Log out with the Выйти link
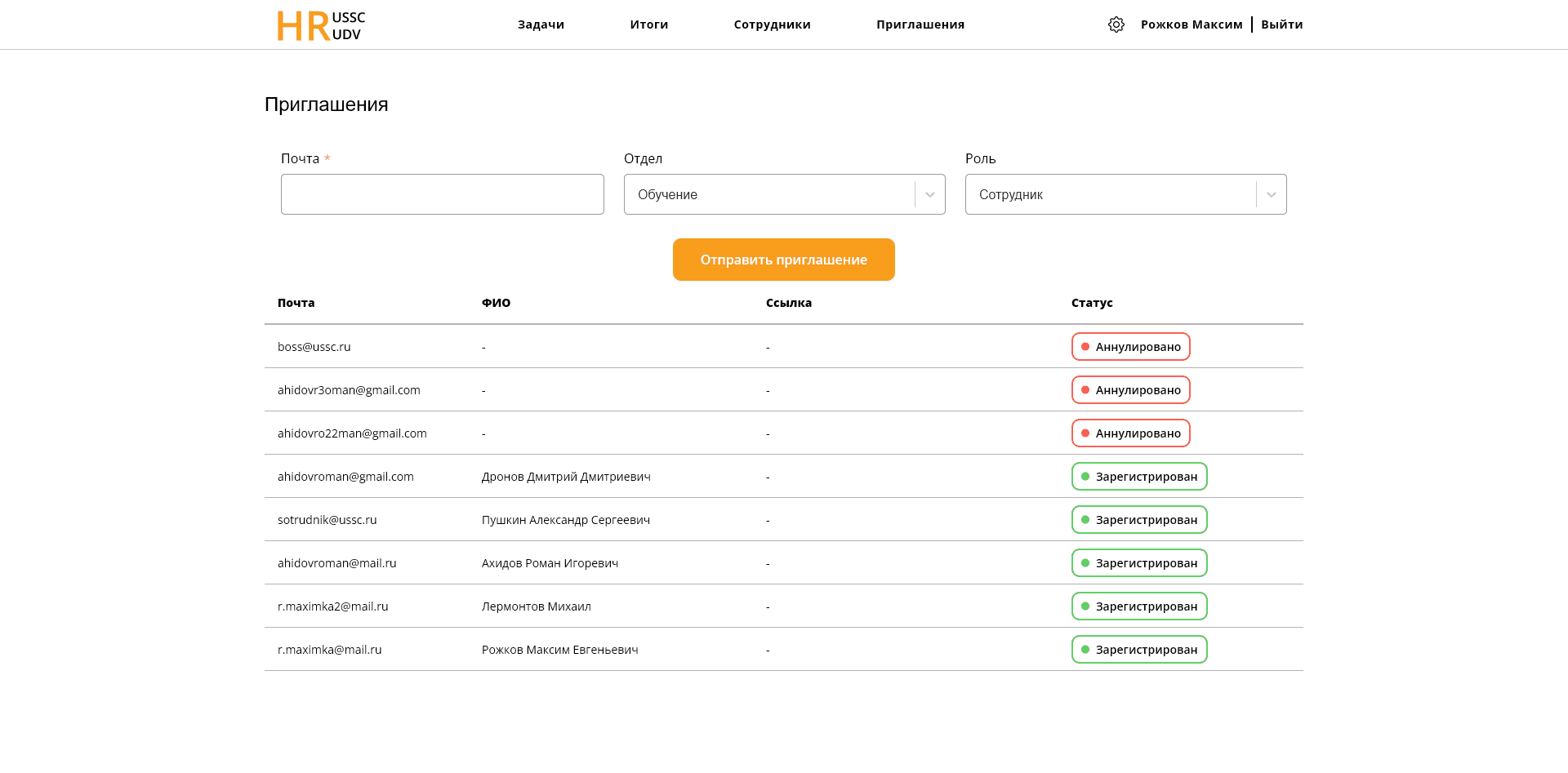 pyautogui.click(x=1281, y=24)
